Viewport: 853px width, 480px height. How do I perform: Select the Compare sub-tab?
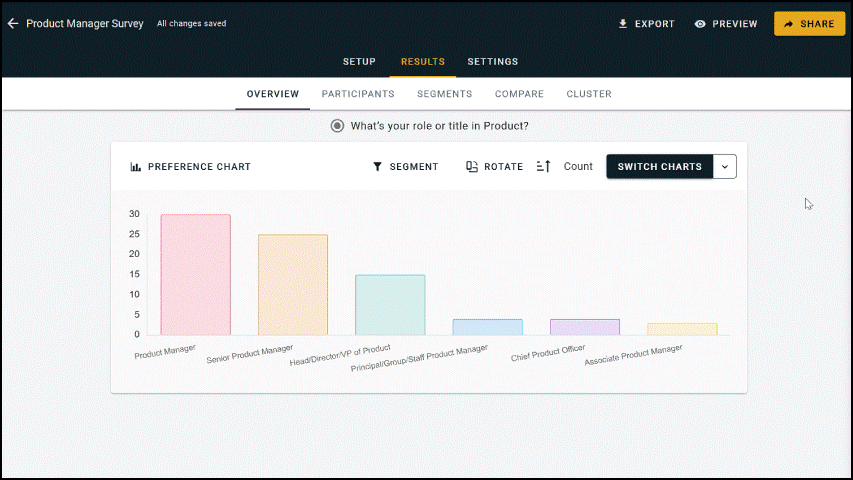(519, 94)
